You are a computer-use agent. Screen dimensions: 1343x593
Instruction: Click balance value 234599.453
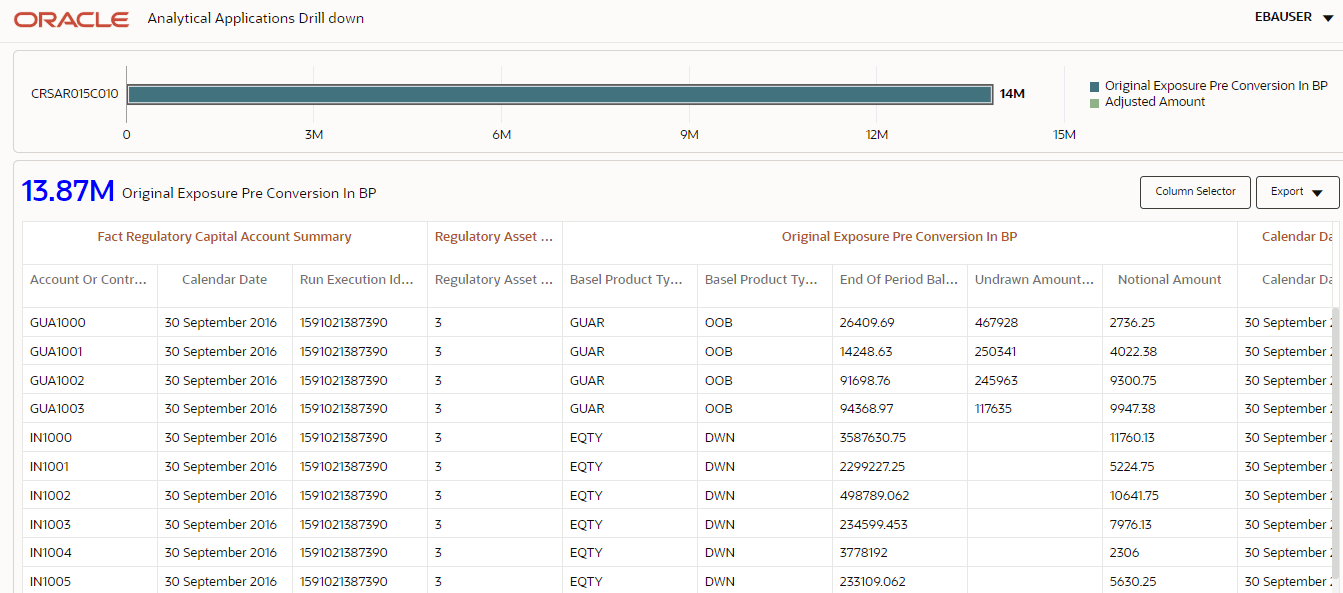(x=874, y=525)
